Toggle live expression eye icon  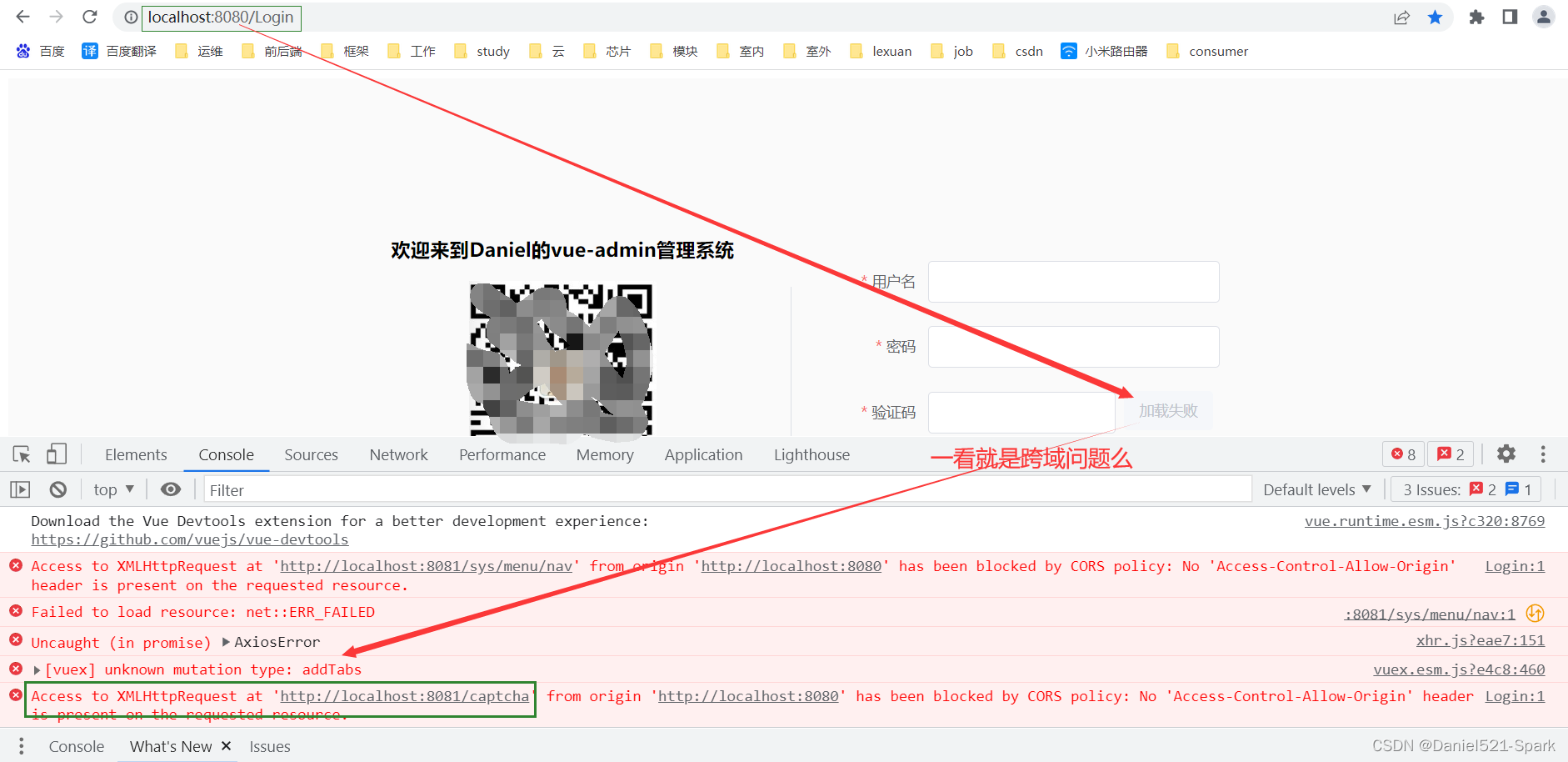(170, 490)
